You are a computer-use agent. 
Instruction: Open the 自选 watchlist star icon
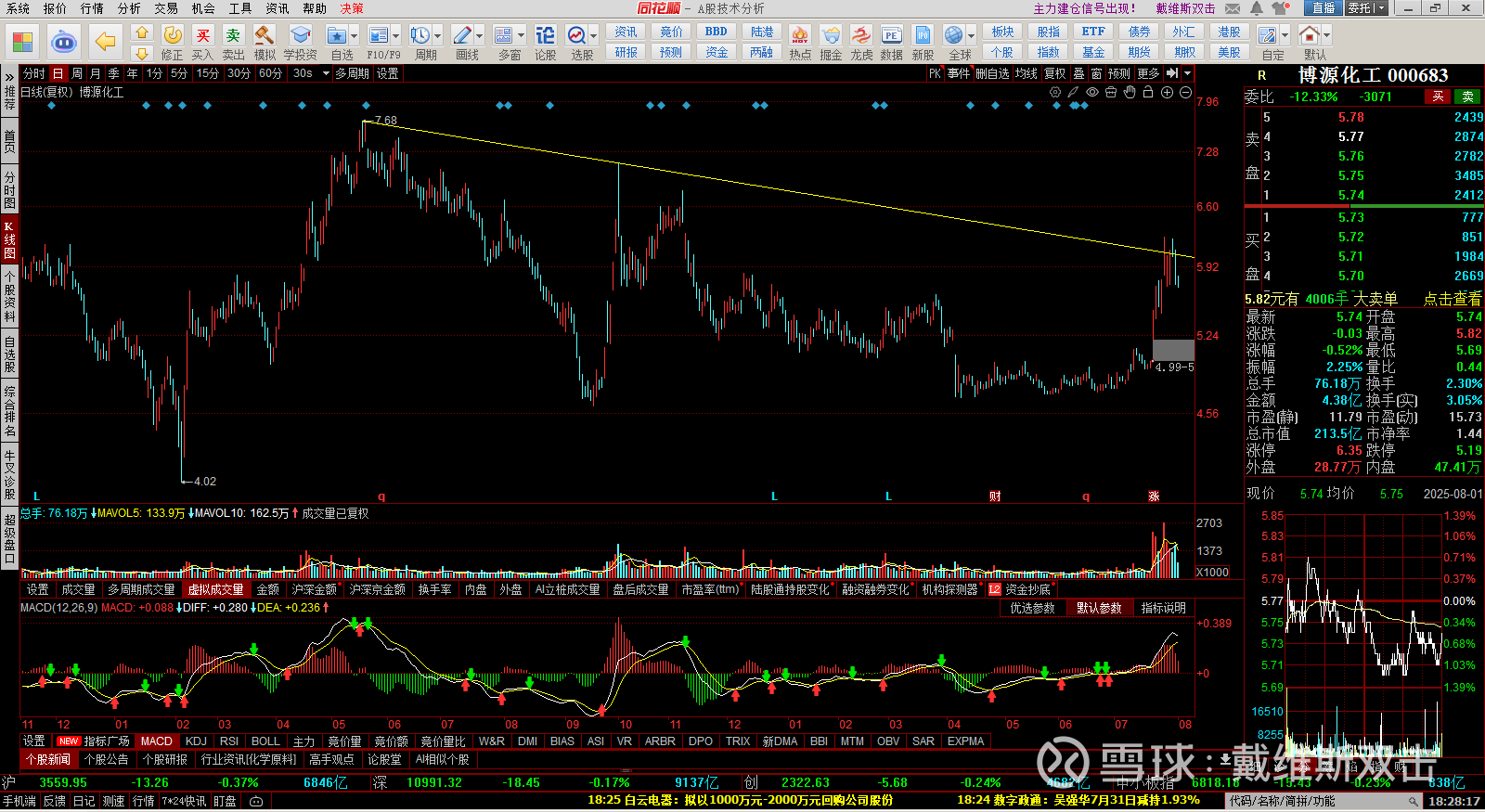[337, 35]
